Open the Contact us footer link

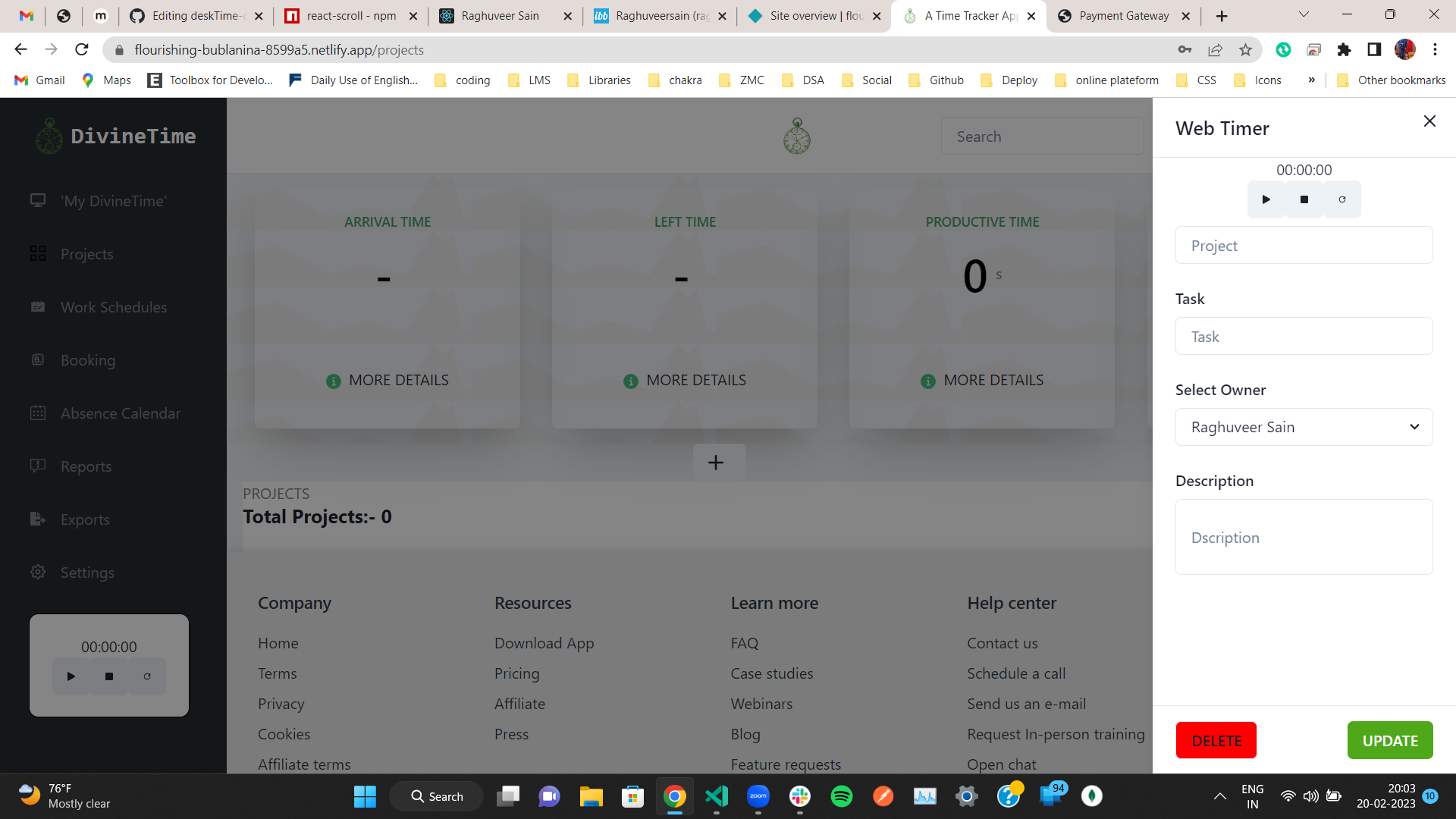tap(1003, 643)
